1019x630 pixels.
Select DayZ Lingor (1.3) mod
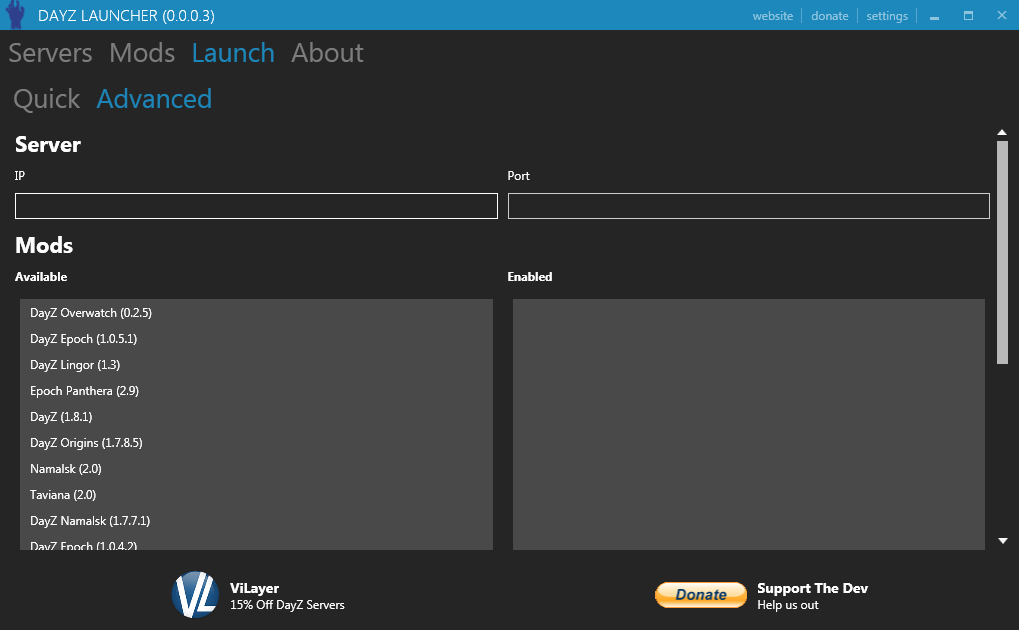256,365
